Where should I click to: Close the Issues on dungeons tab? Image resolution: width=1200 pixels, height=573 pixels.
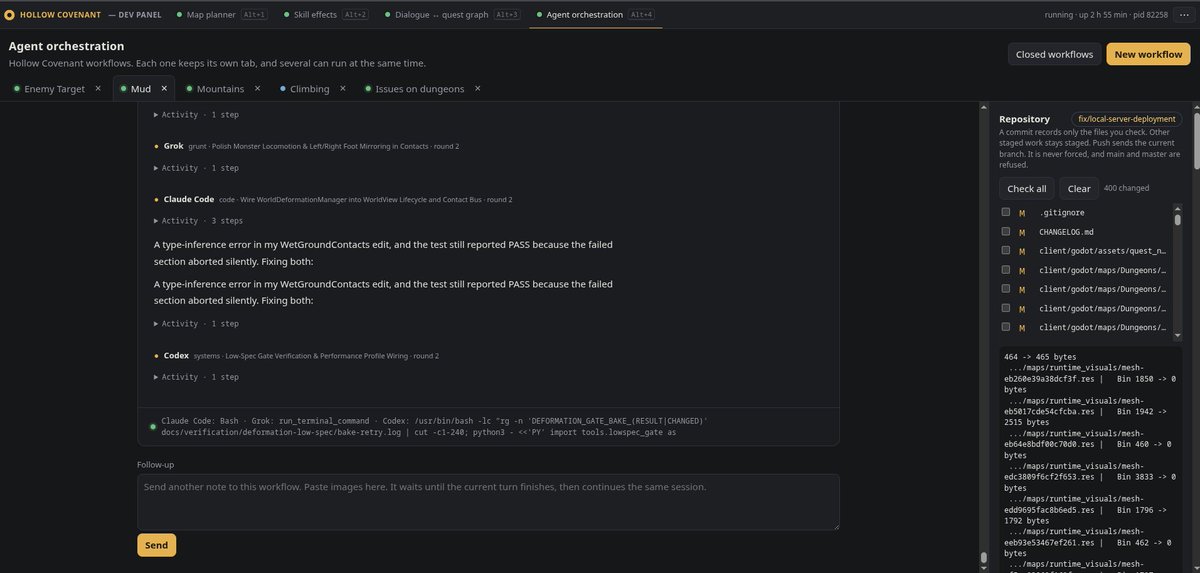click(x=477, y=88)
